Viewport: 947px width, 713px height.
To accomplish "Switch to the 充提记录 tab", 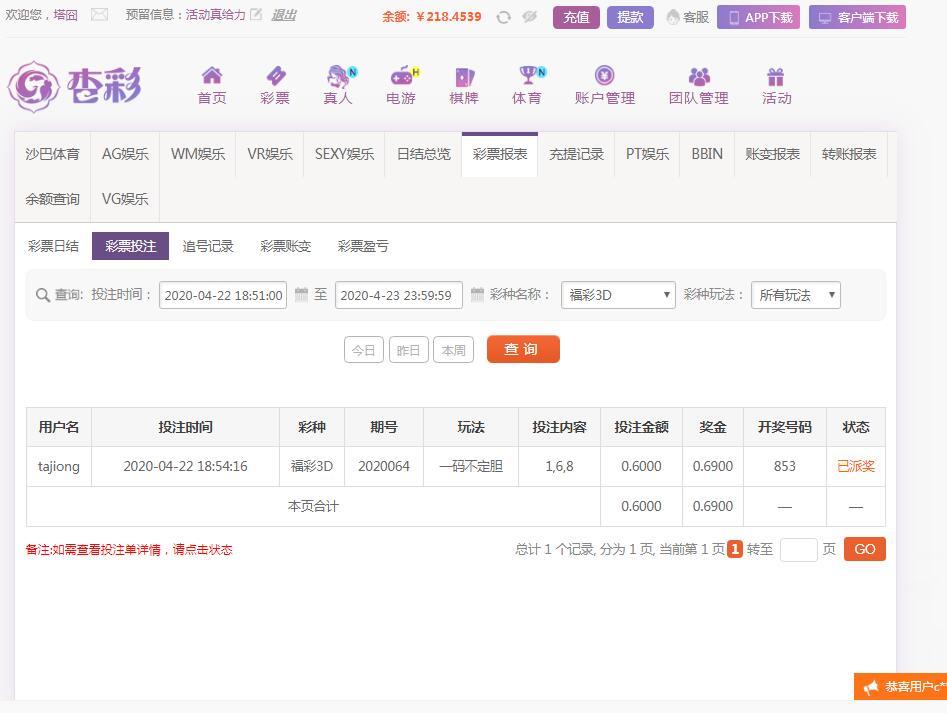I will click(576, 154).
